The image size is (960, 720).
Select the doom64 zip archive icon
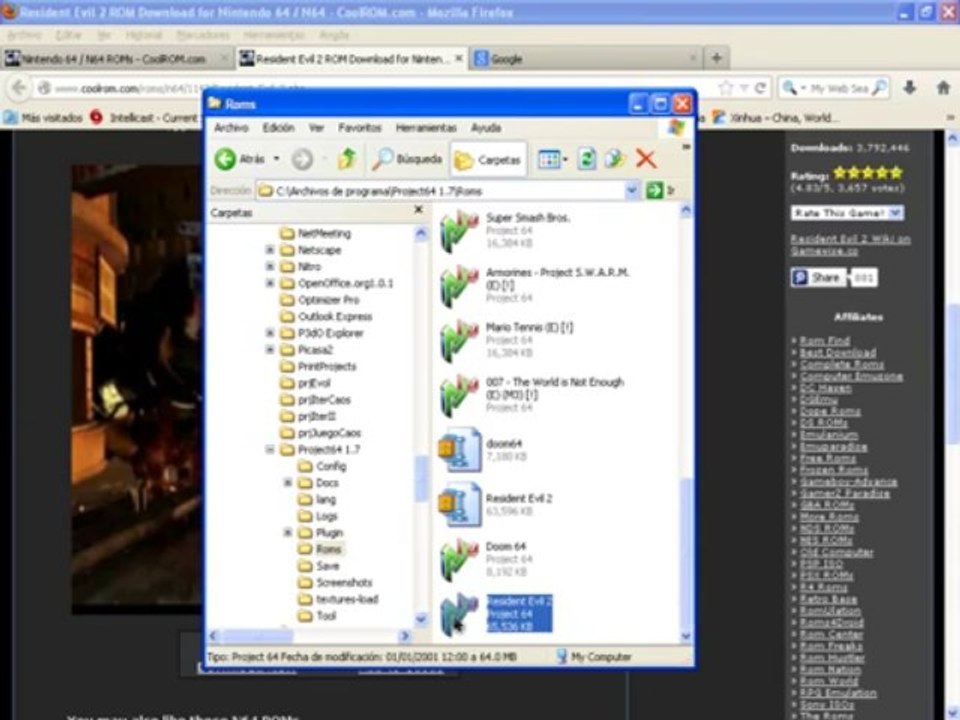459,450
